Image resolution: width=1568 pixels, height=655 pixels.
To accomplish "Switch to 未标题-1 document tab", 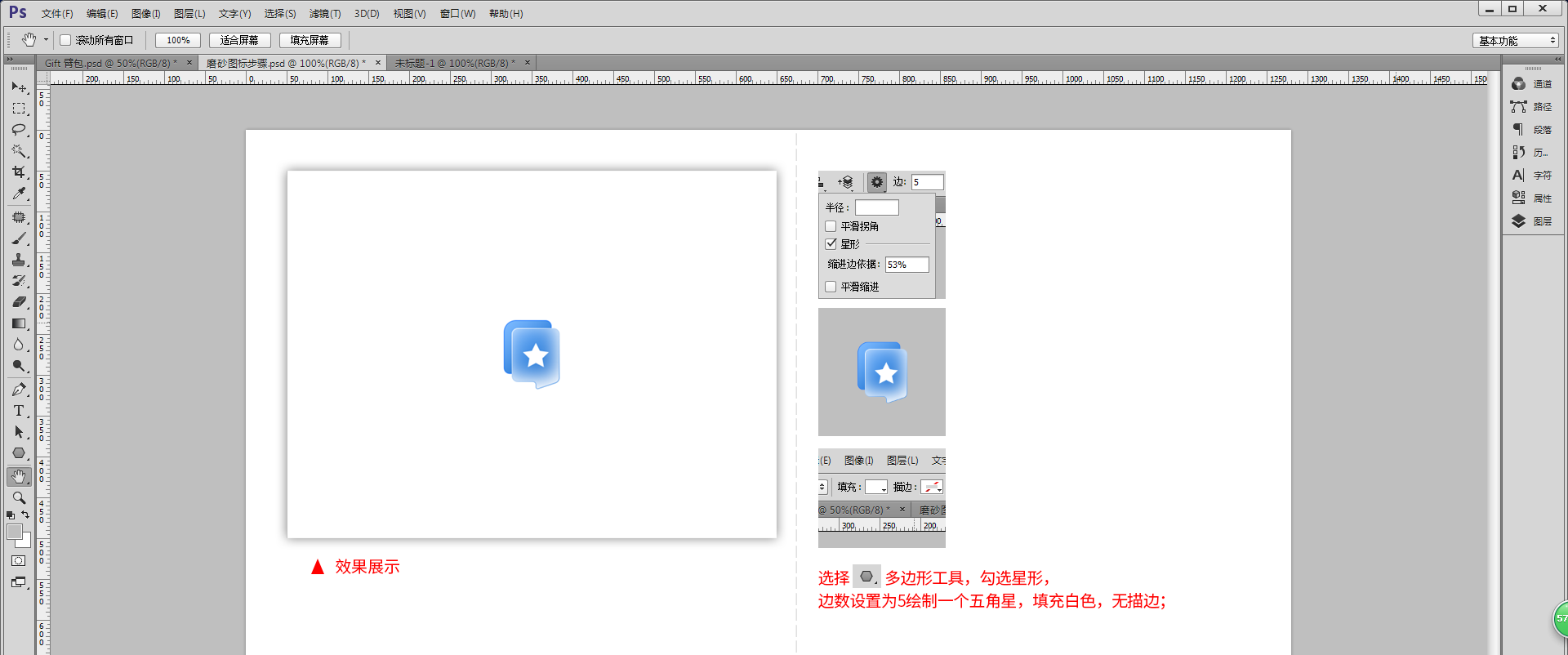I will pyautogui.click(x=455, y=63).
